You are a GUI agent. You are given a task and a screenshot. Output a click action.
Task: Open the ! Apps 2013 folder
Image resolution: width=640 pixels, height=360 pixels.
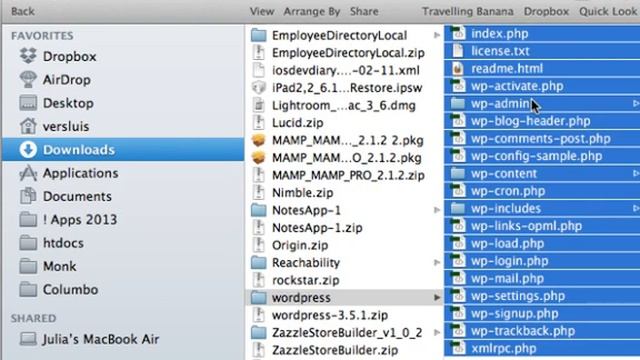point(68,219)
